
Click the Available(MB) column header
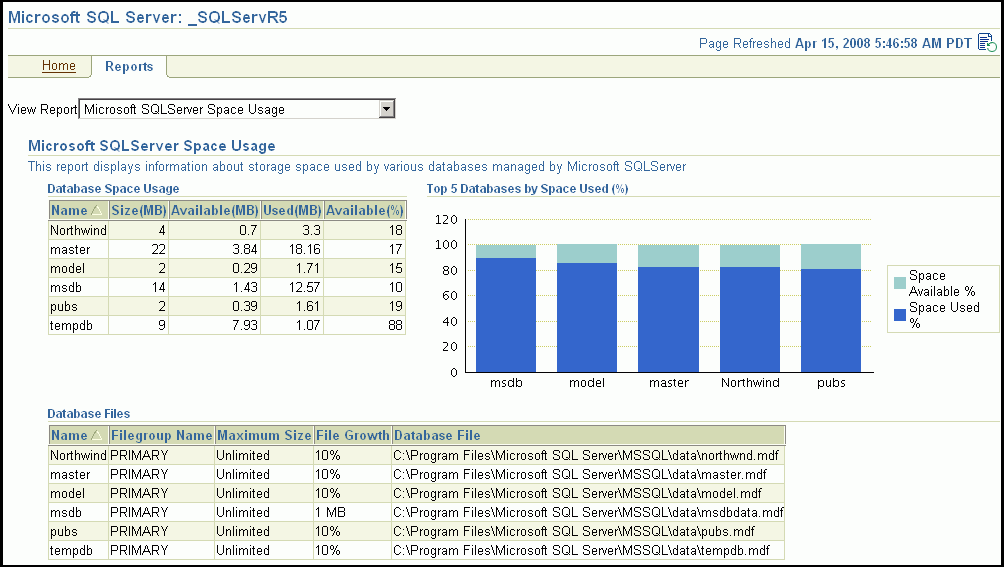[215, 211]
